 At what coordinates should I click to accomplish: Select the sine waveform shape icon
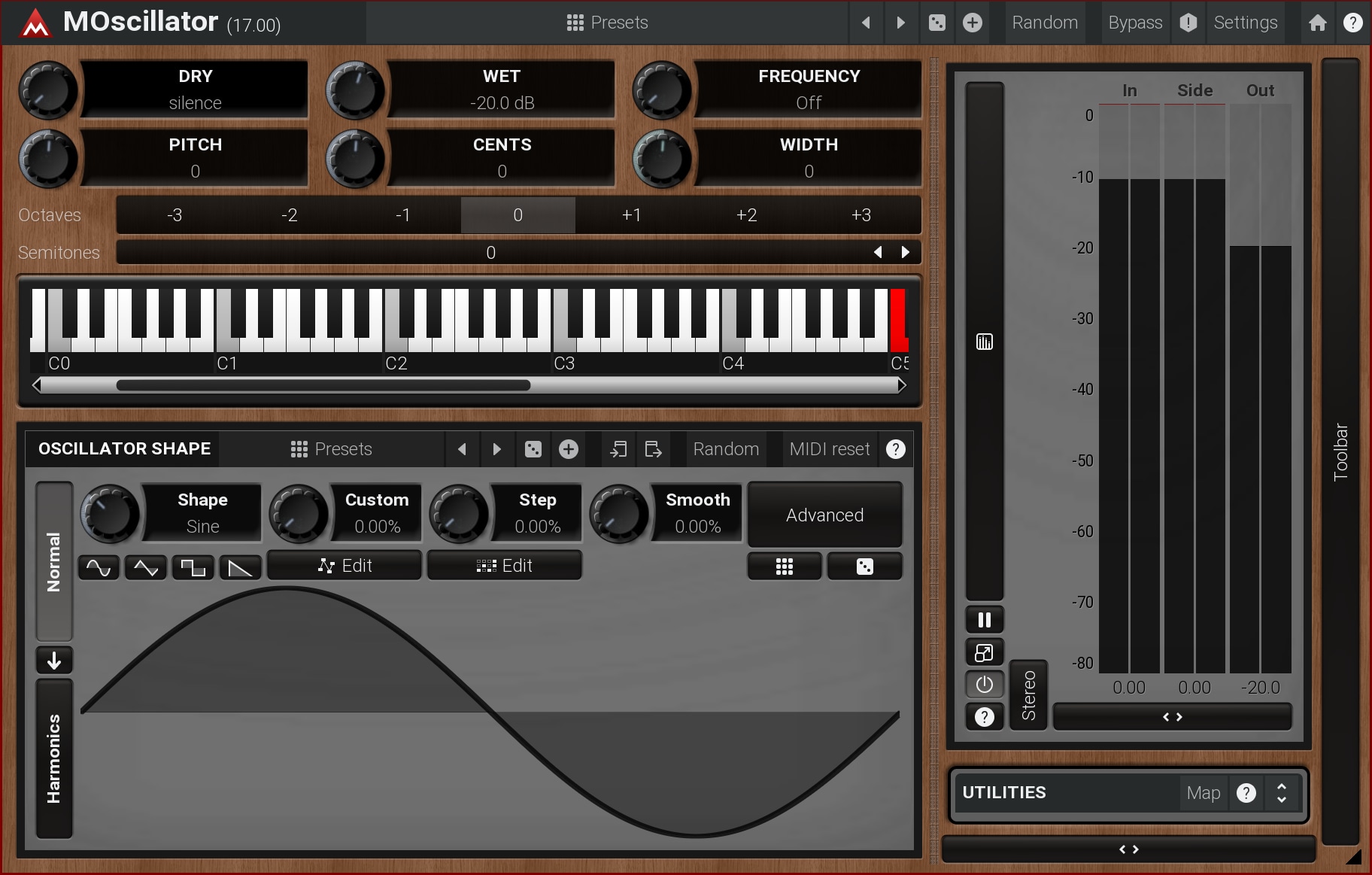pos(99,567)
